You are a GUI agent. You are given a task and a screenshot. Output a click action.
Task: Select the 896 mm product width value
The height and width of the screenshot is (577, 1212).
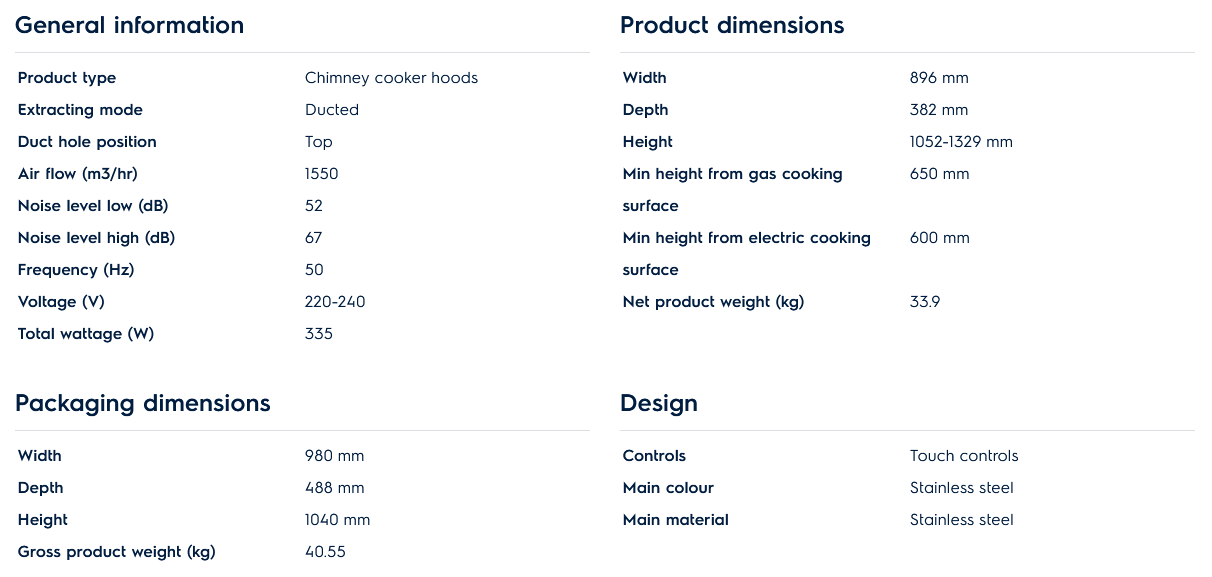pyautogui.click(x=939, y=78)
